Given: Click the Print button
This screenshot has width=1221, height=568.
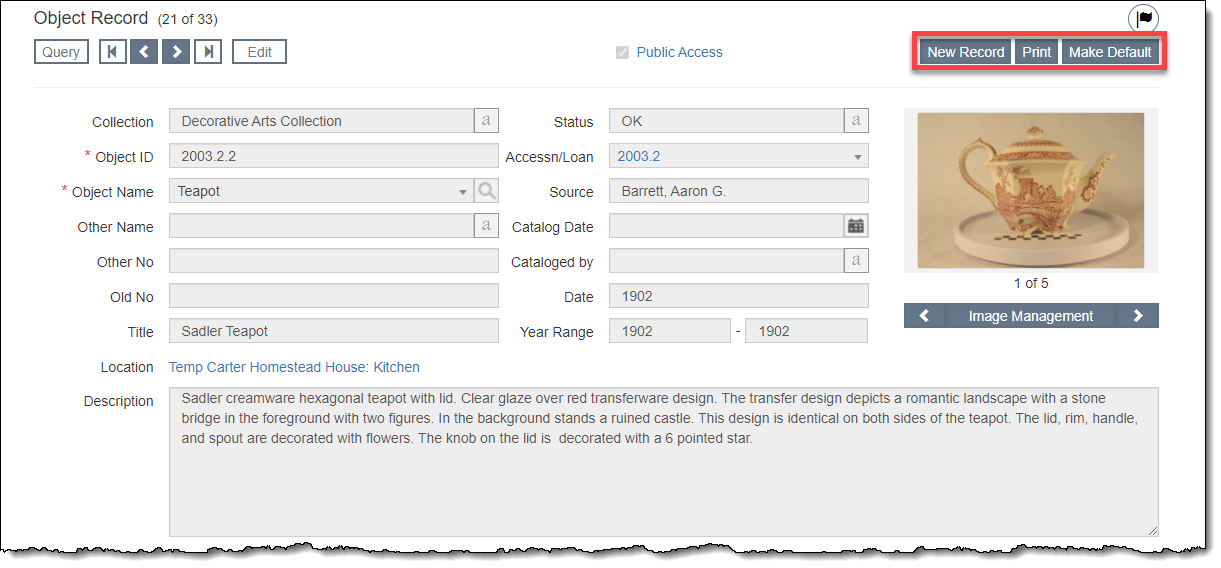Looking at the screenshot, I should 1036,52.
